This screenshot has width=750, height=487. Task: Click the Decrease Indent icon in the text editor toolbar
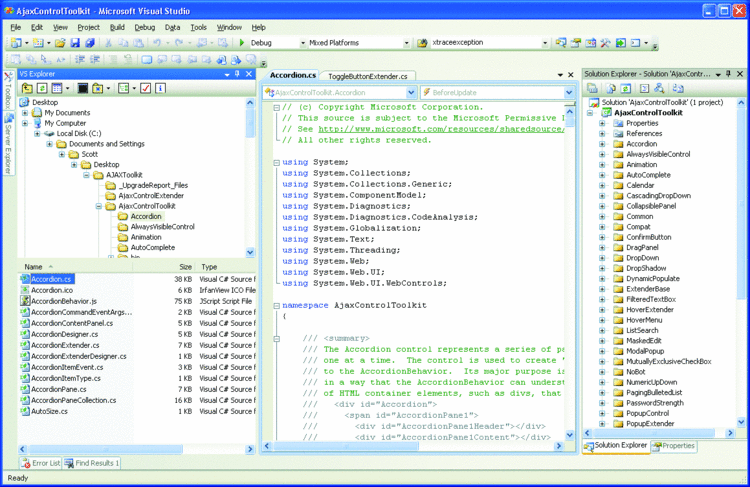click(80, 59)
